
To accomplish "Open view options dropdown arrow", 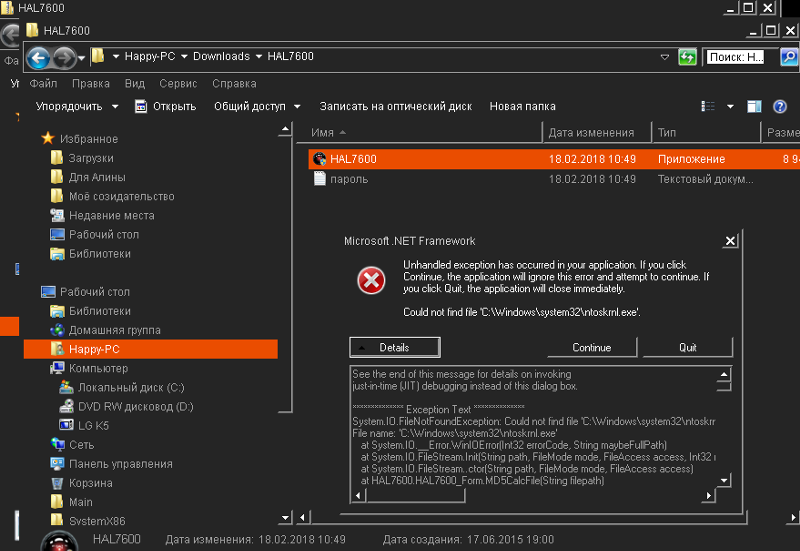I will pyautogui.click(x=730, y=106).
